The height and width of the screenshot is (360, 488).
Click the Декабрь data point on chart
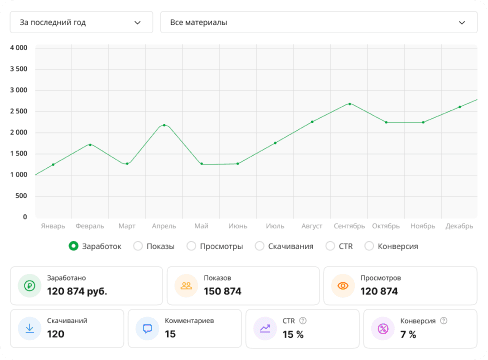pyautogui.click(x=460, y=107)
